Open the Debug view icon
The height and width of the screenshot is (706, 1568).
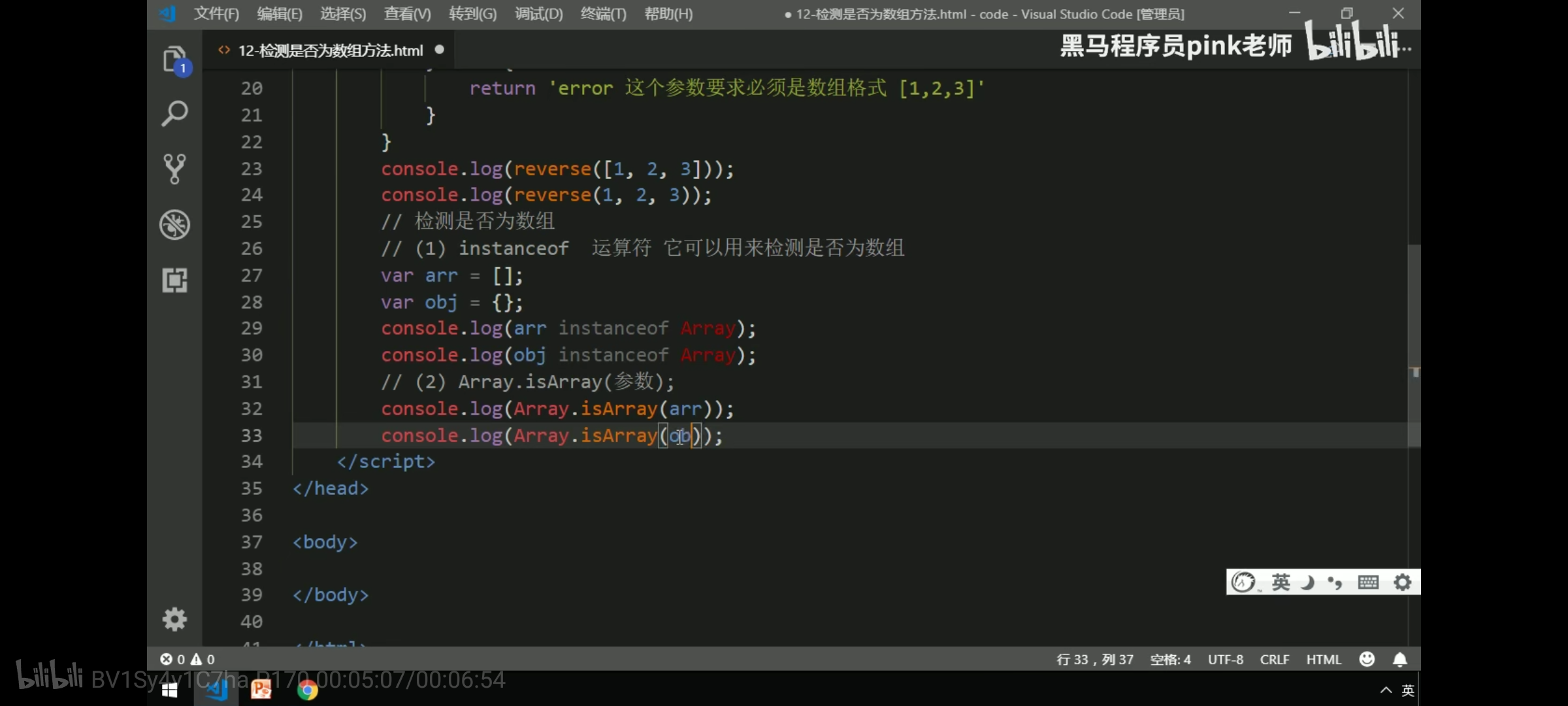click(174, 225)
